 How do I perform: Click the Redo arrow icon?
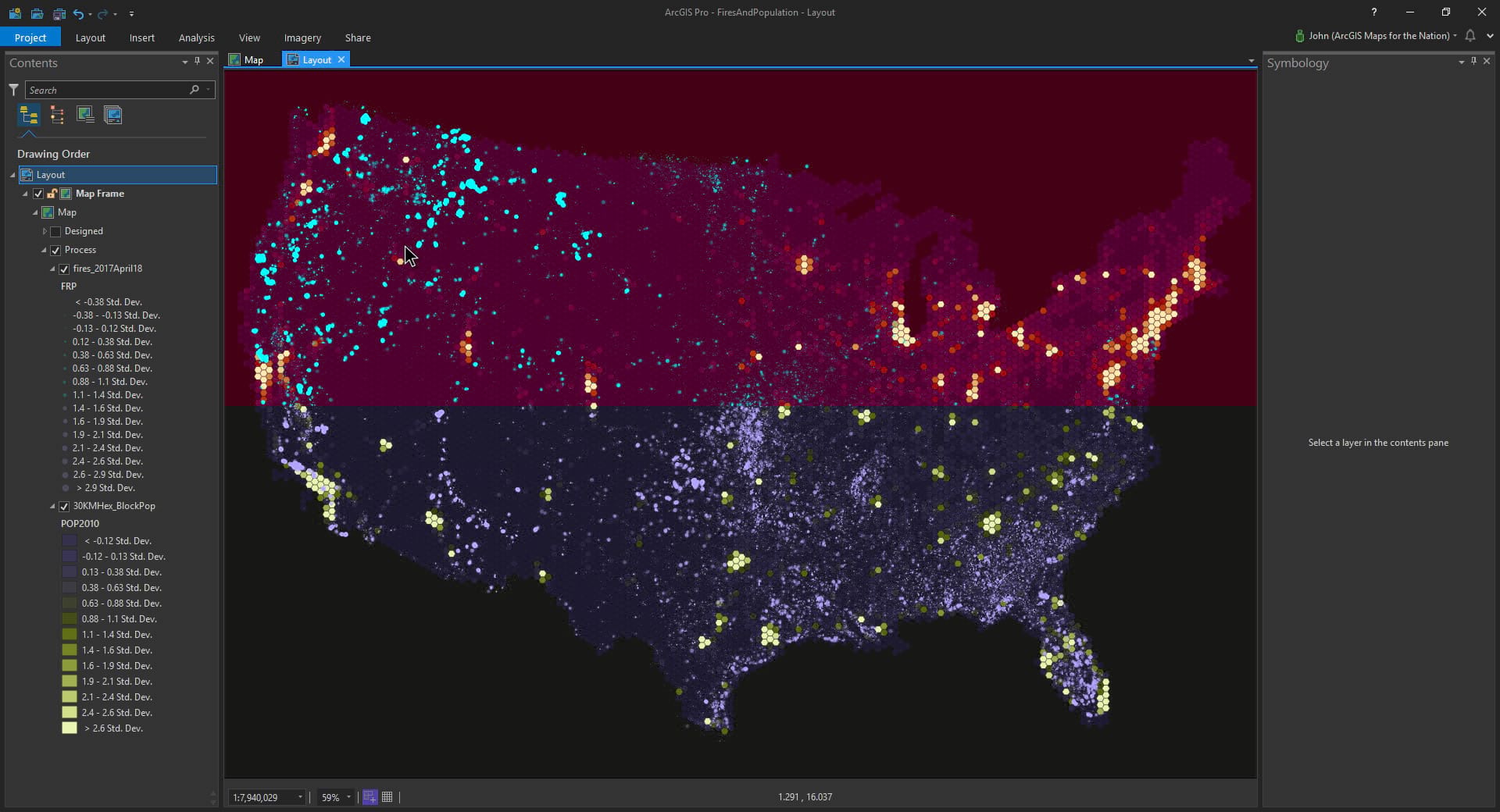coord(102,13)
